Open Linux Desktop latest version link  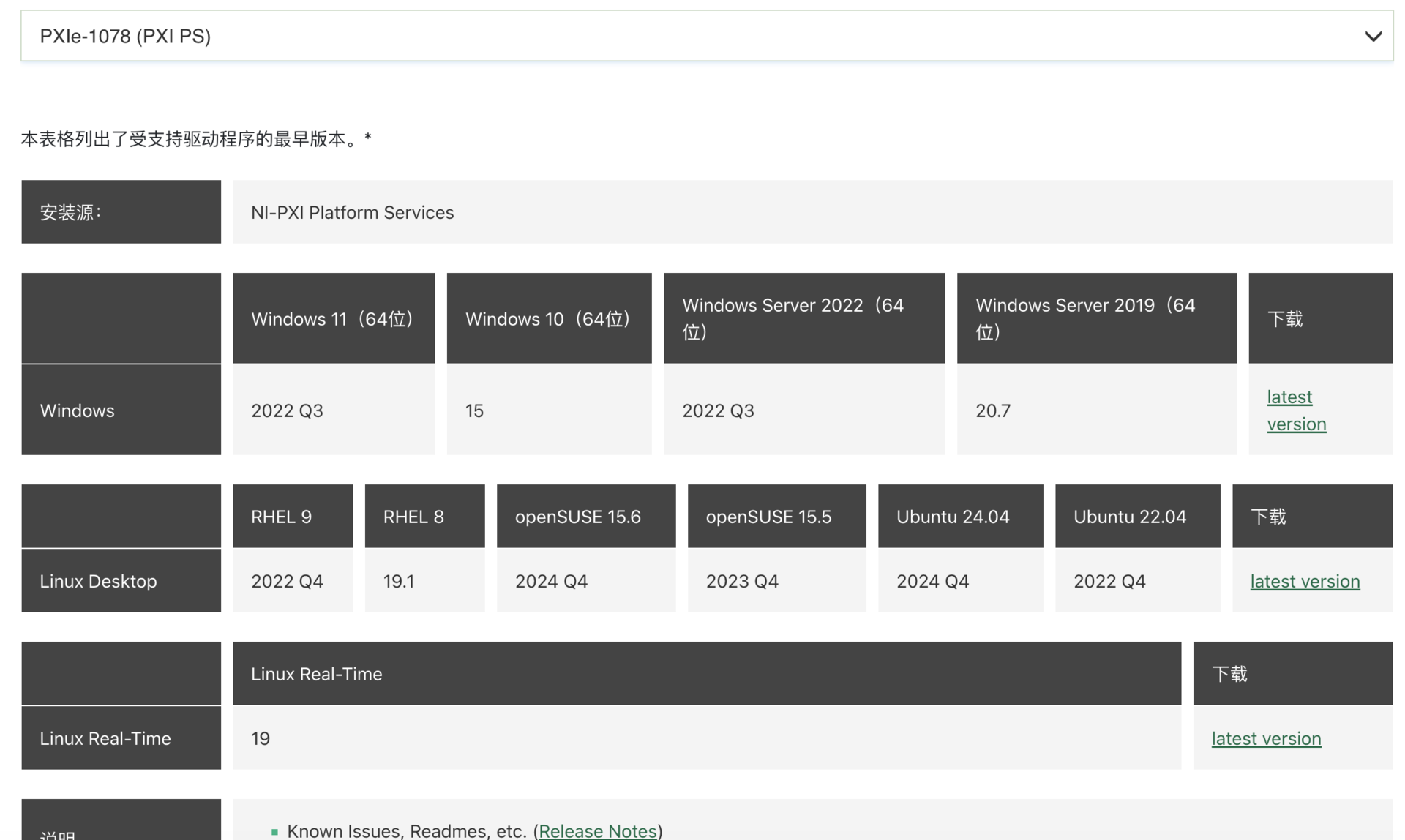point(1305,581)
